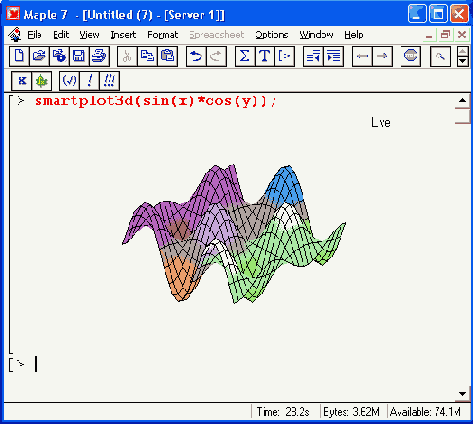The width and height of the screenshot is (473, 424).
Task: Click the worksheet scrollbar down arrow
Action: pyautogui.click(x=463, y=394)
